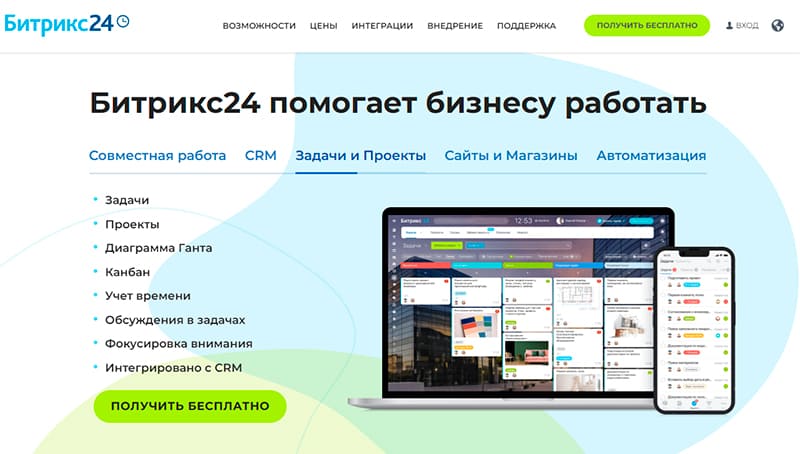Open the Поддержка menu item
Viewport: 800px width, 454px height.
click(x=526, y=26)
